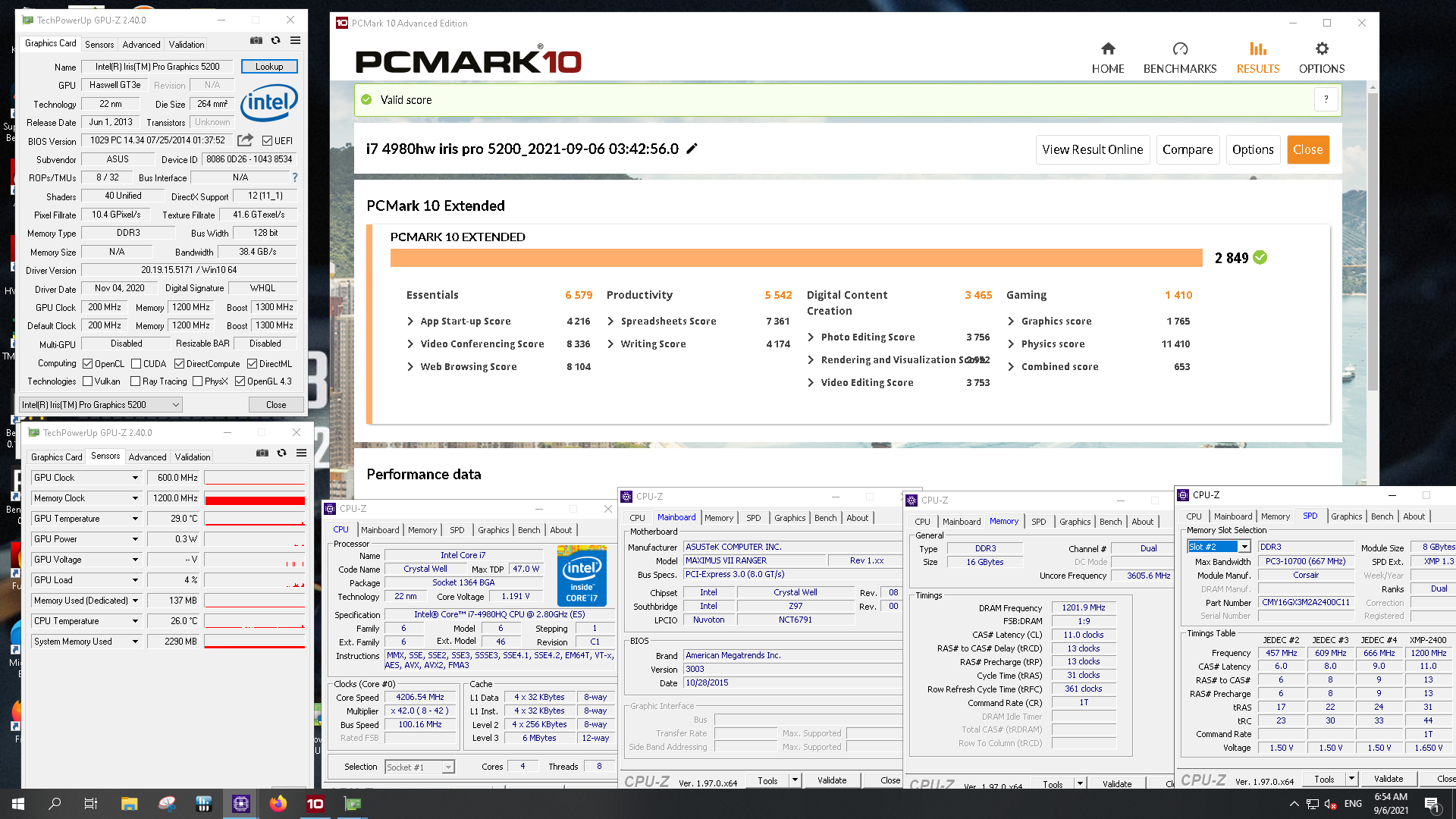Screen dimensions: 1456x819
Task: Take screenshot in GPU-Z Sensors window
Action: [262, 453]
